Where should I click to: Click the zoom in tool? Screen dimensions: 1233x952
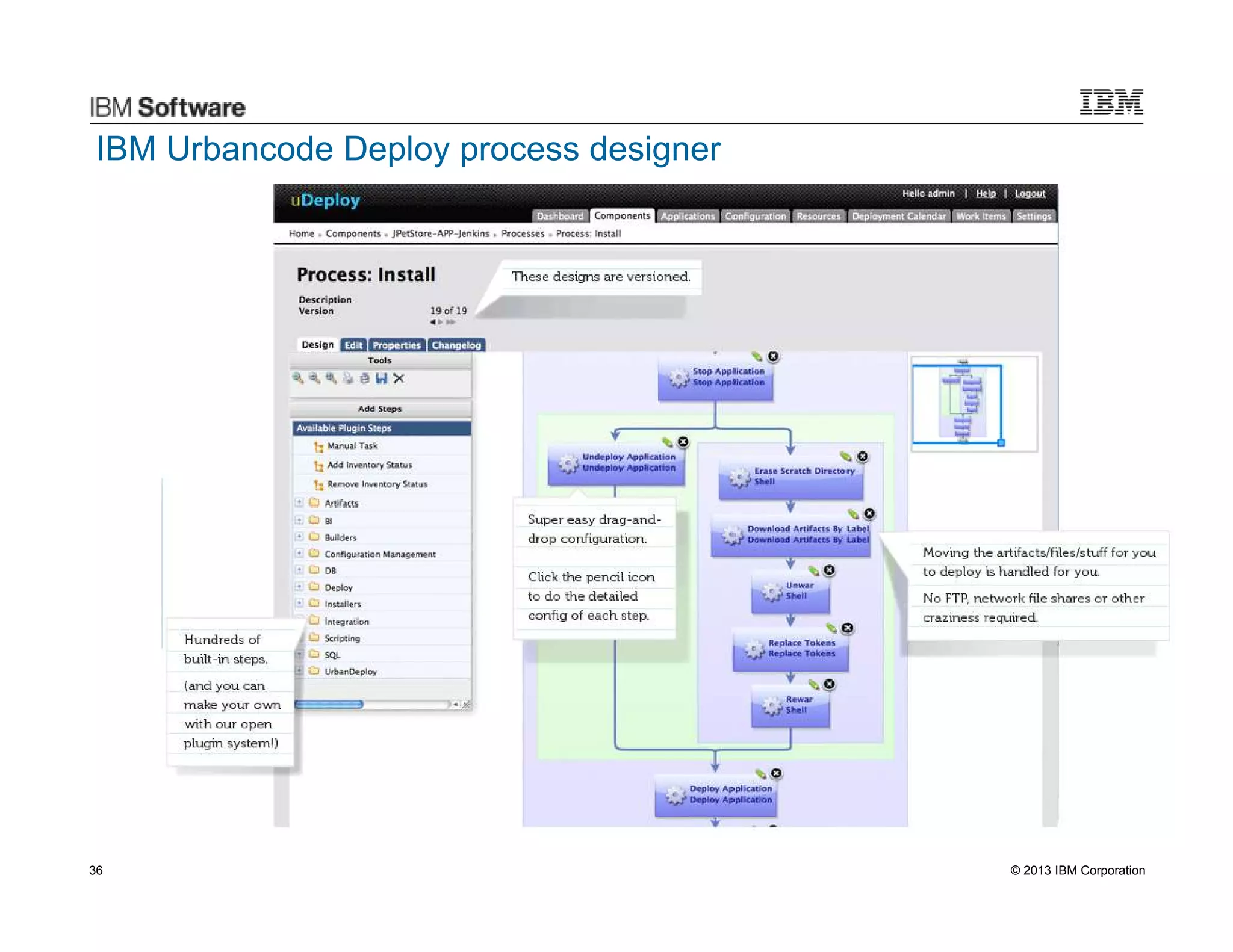click(x=298, y=379)
